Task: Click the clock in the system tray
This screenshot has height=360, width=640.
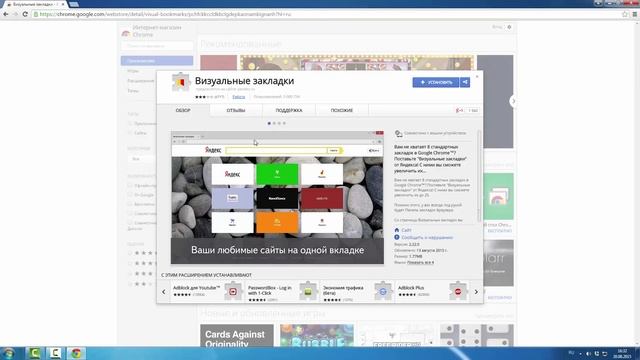Action: 622,353
